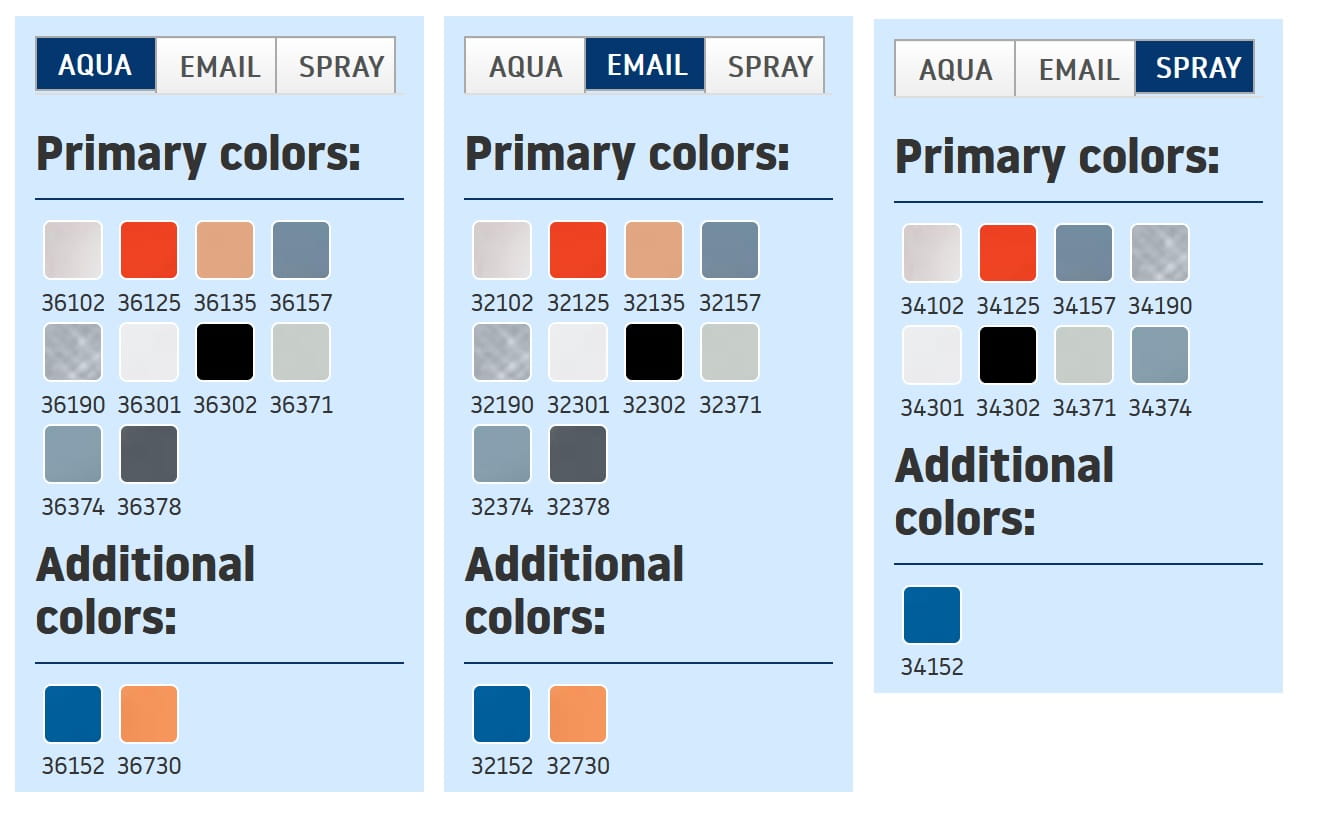Viewport: 1328px width, 832px height.
Task: Pick the metallic silver swatch 34190
Action: click(1160, 253)
